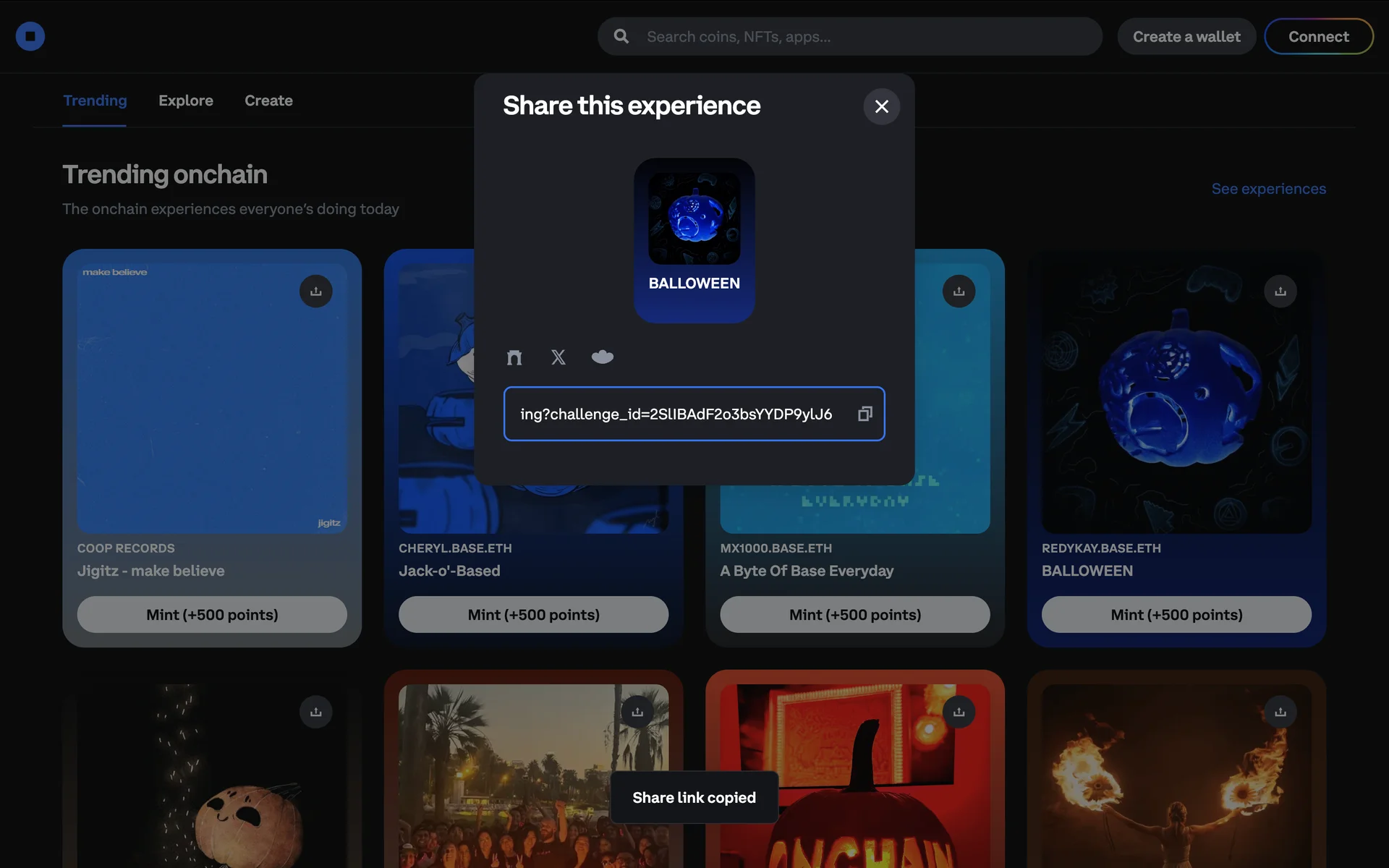Image resolution: width=1389 pixels, height=868 pixels.
Task: Switch to the Explore tab
Action: [186, 101]
